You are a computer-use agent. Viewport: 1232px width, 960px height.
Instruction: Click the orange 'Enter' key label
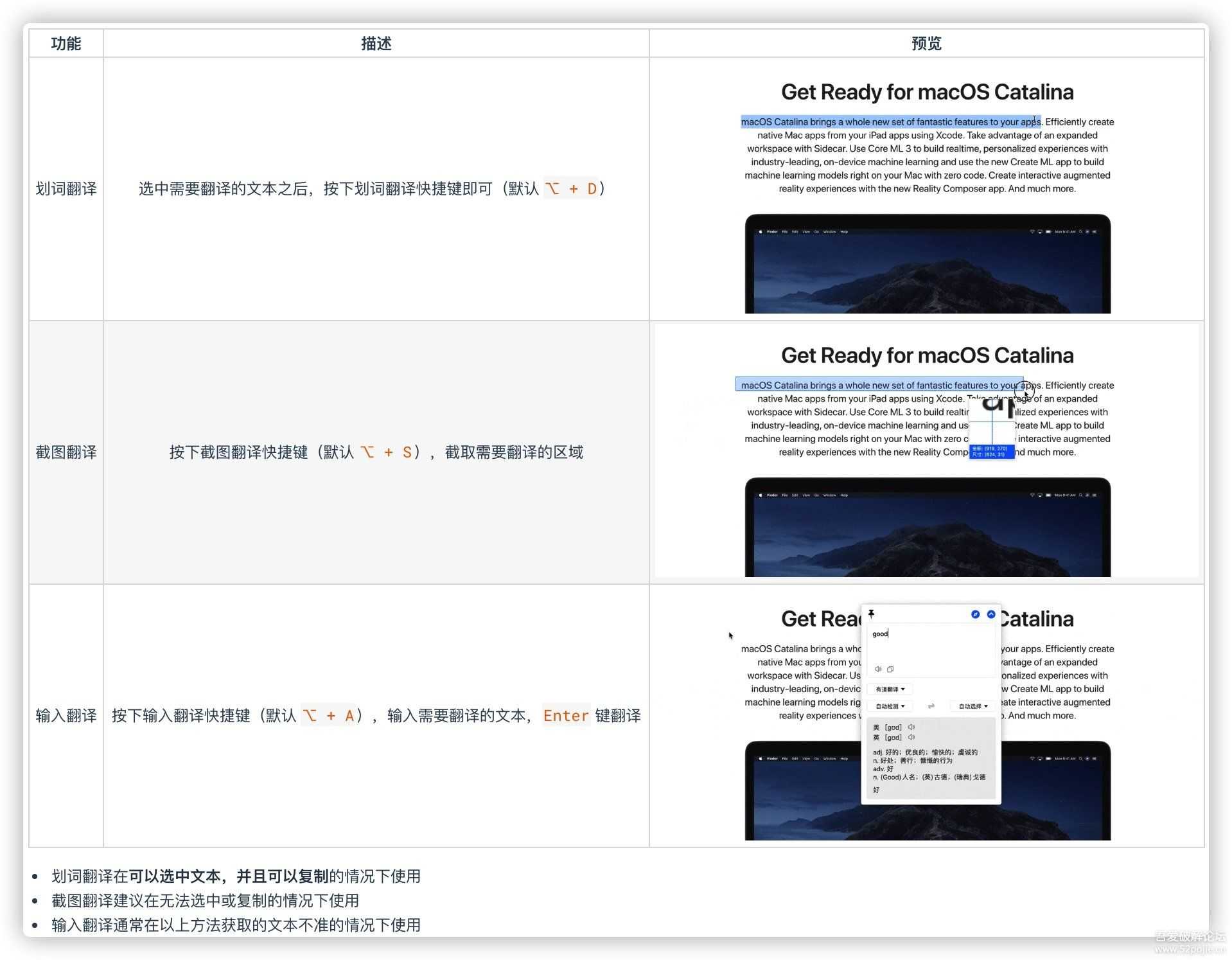(565, 716)
